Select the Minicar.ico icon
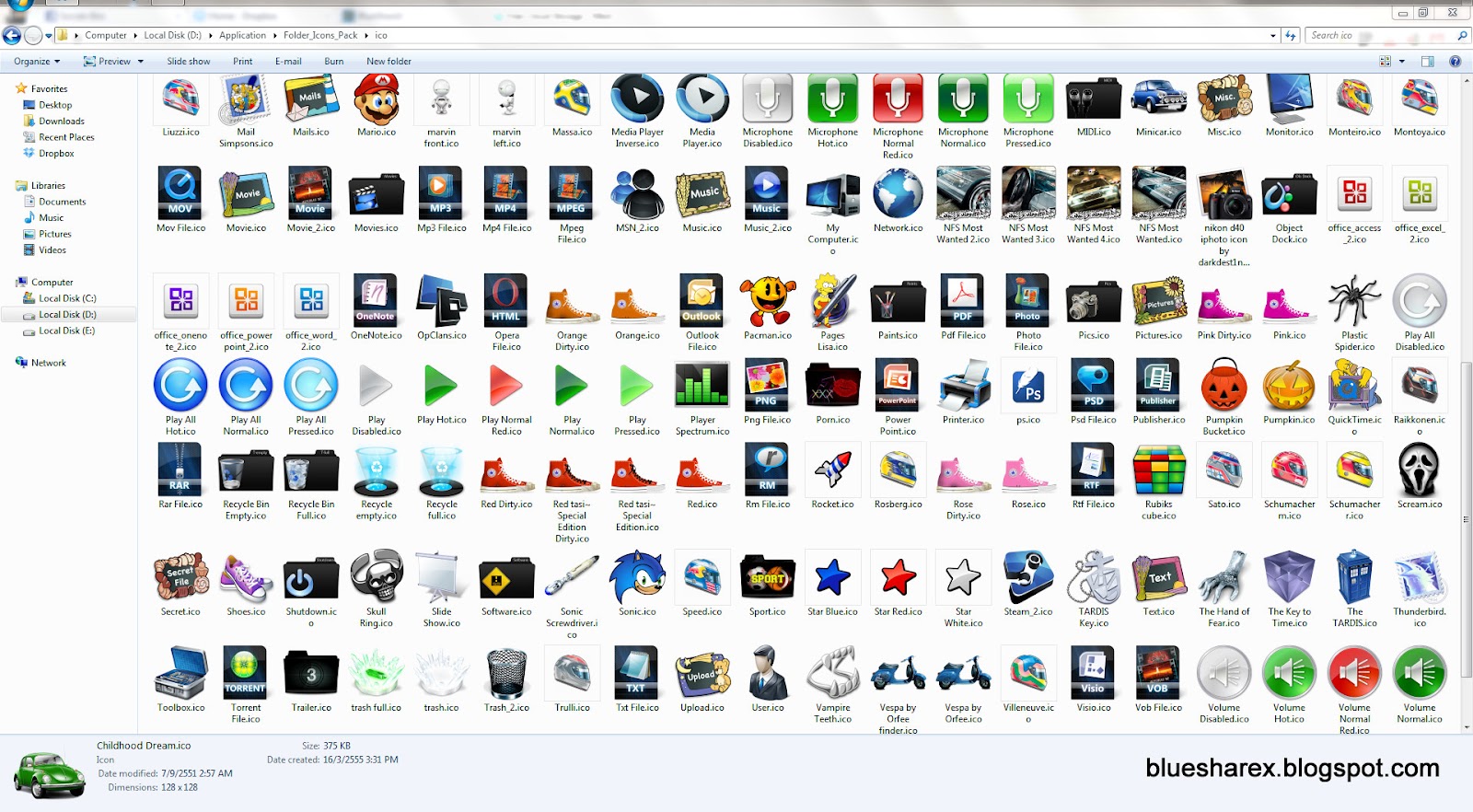 coord(1159,98)
